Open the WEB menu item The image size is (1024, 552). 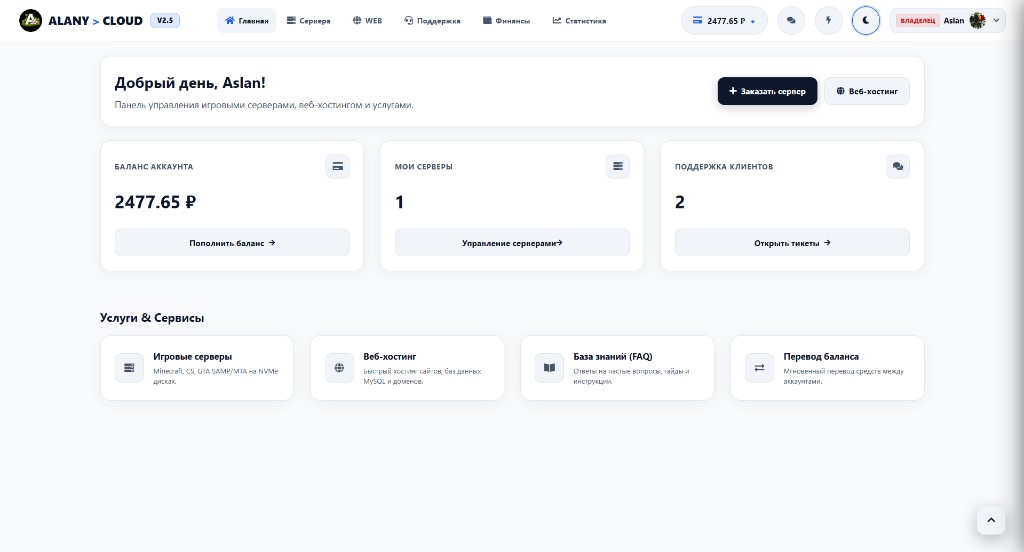[x=367, y=21]
